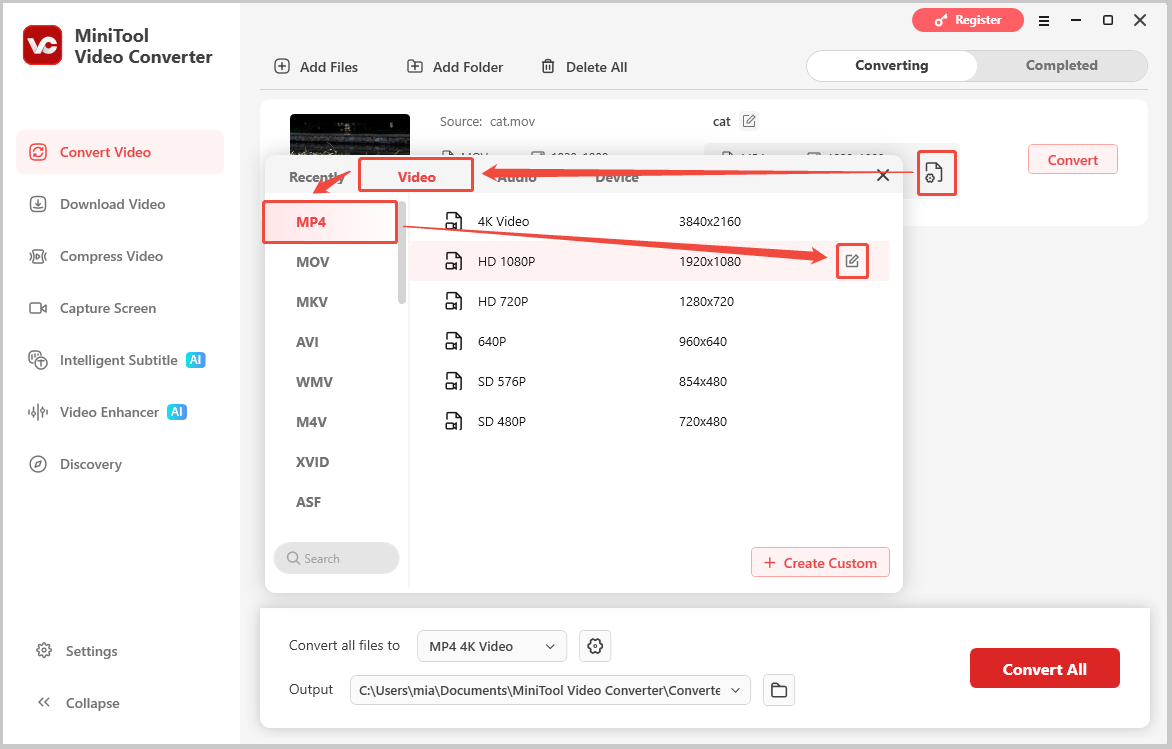Select ASF in the format list
This screenshot has height=749, width=1172.
click(x=330, y=502)
